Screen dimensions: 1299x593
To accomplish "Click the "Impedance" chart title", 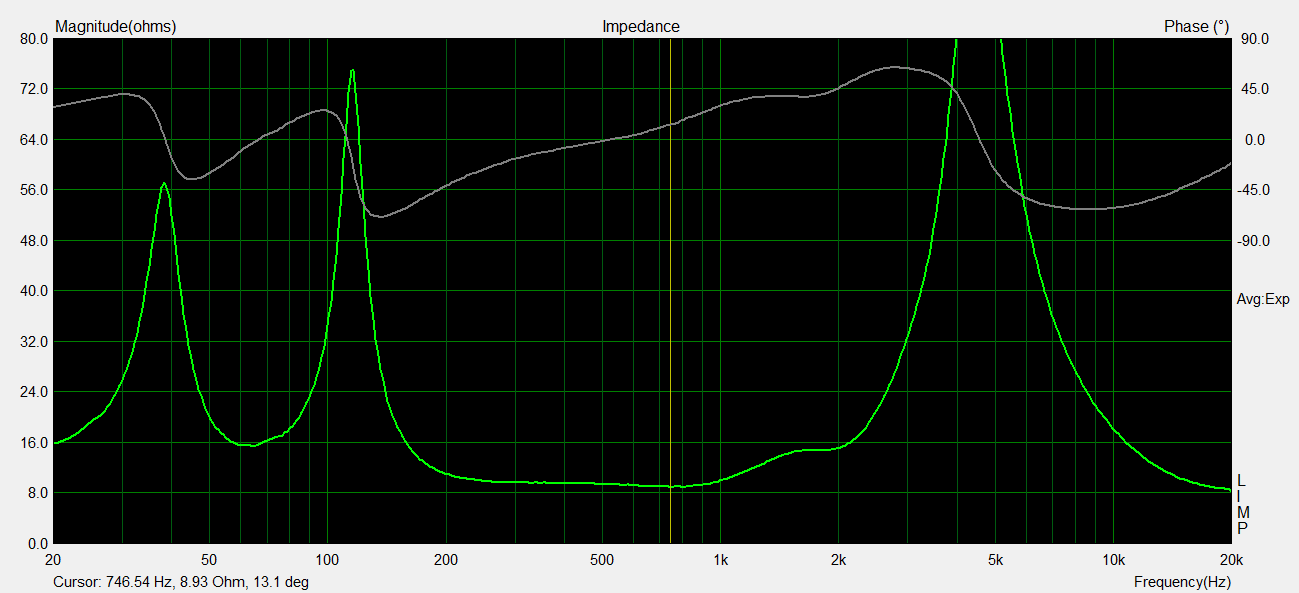I will (x=640, y=27).
